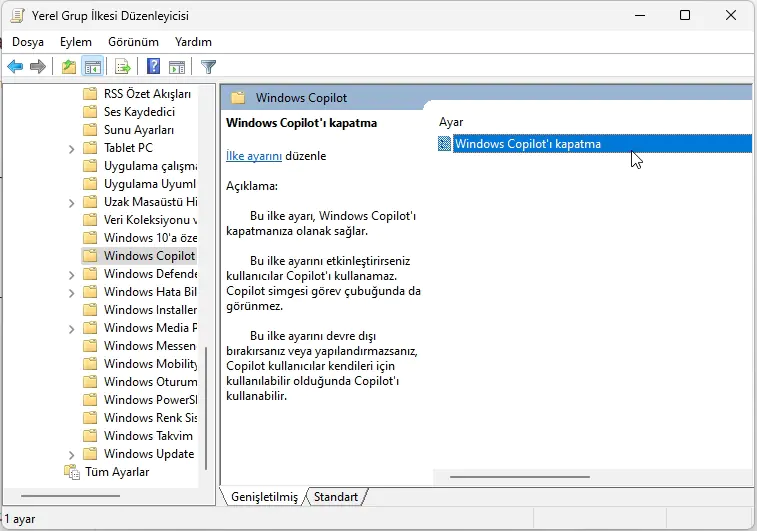Minimize the Group Policy Editor window

[x=640, y=15]
